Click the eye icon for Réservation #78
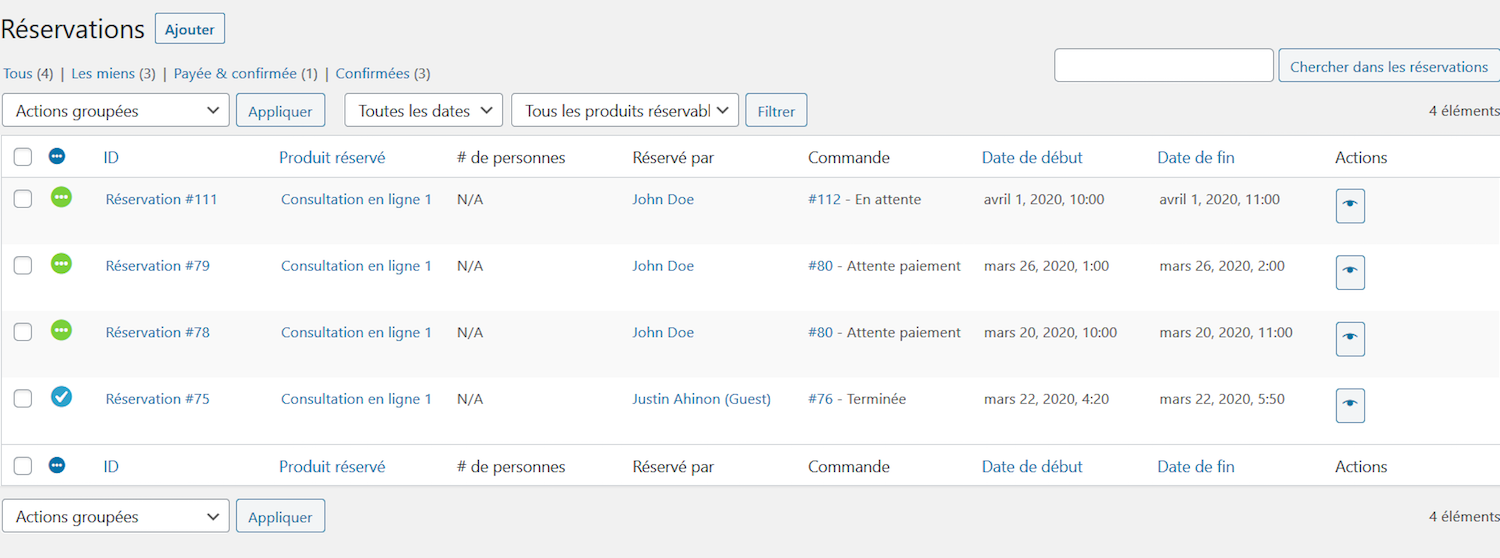 click(x=1350, y=339)
